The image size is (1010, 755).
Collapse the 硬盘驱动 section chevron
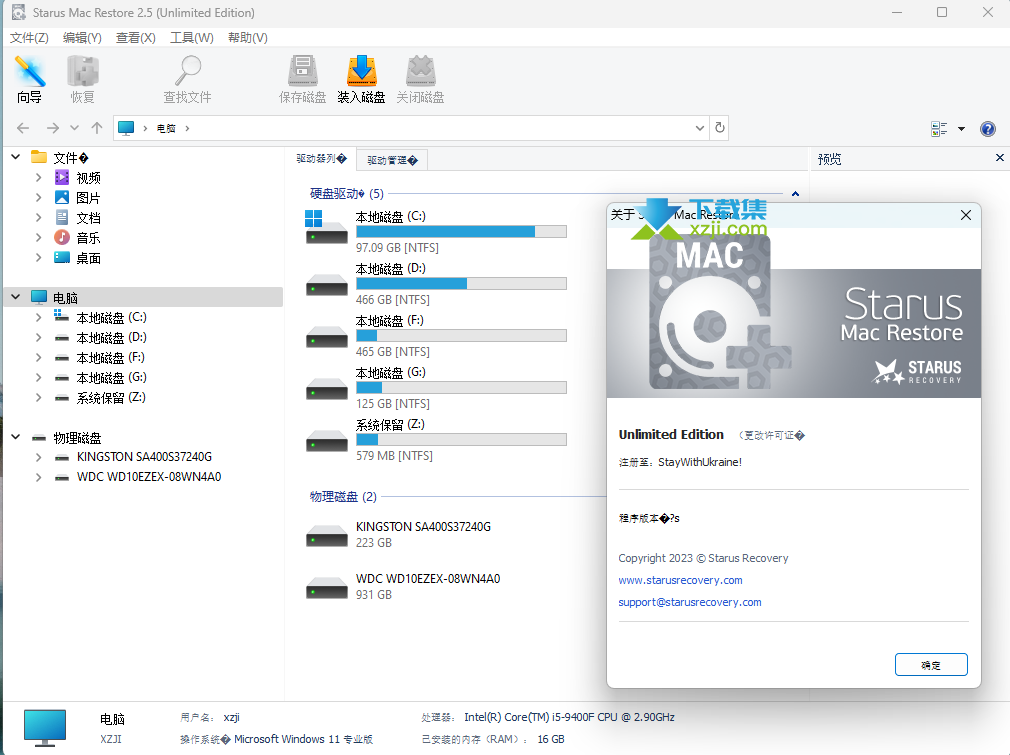tap(795, 194)
